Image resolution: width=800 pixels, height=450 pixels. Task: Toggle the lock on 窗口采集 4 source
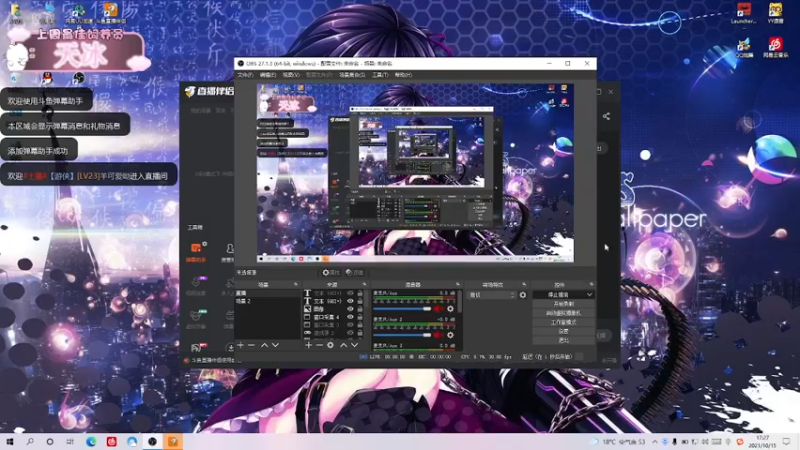tap(360, 317)
